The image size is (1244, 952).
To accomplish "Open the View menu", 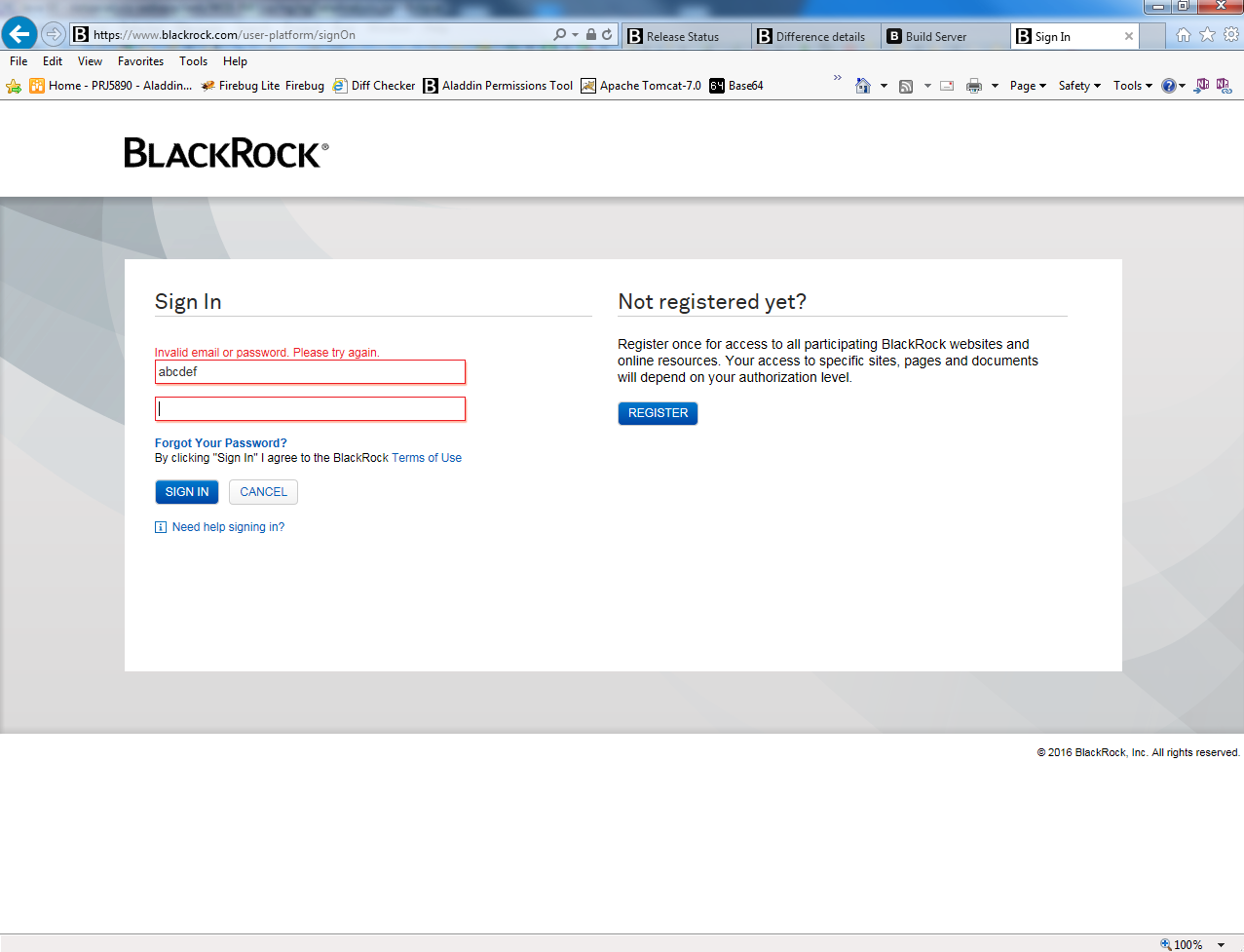I will (x=90, y=61).
